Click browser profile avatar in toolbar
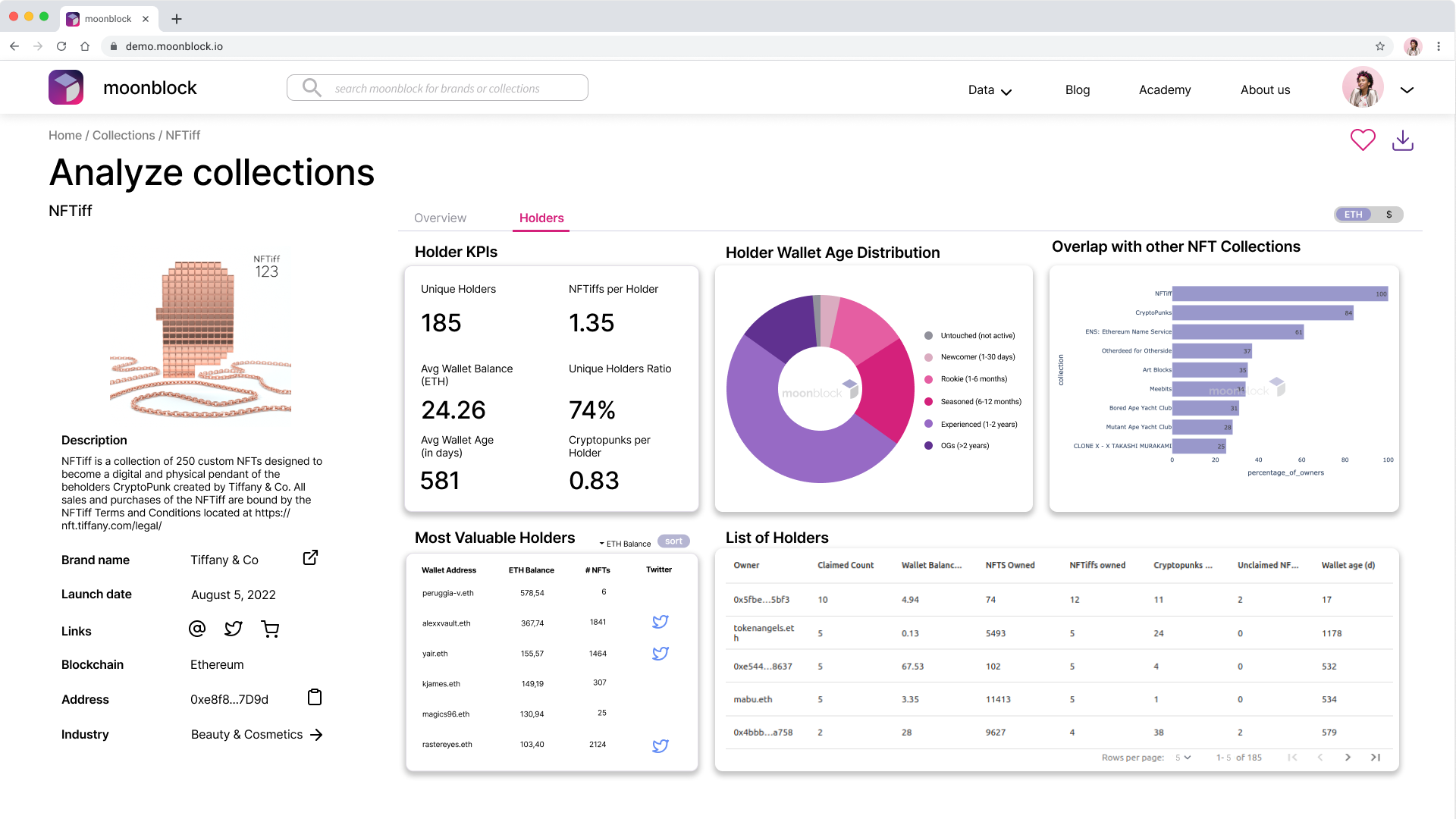The width and height of the screenshot is (1456, 819). tap(1413, 46)
